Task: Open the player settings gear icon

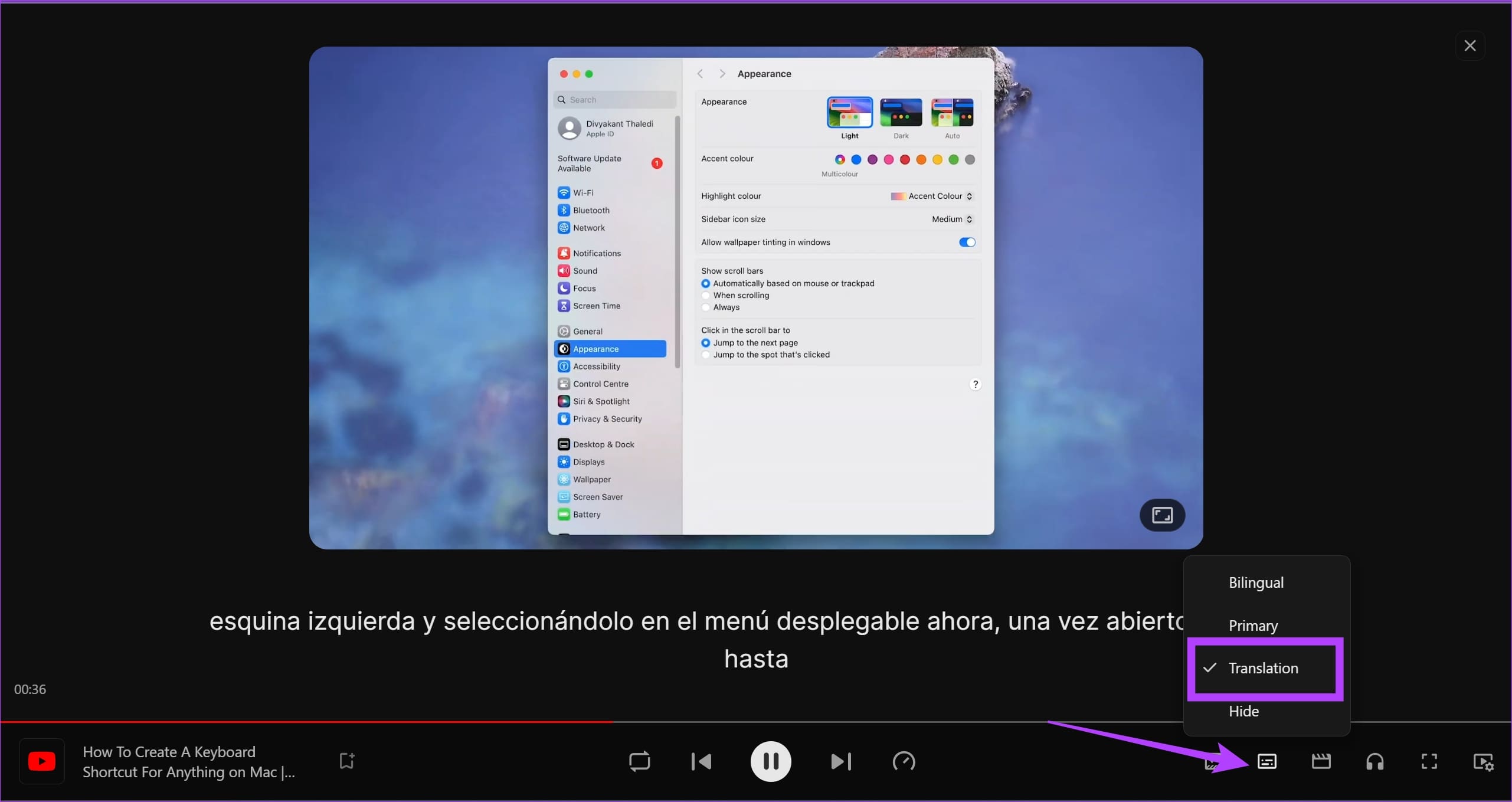Action: [1483, 762]
